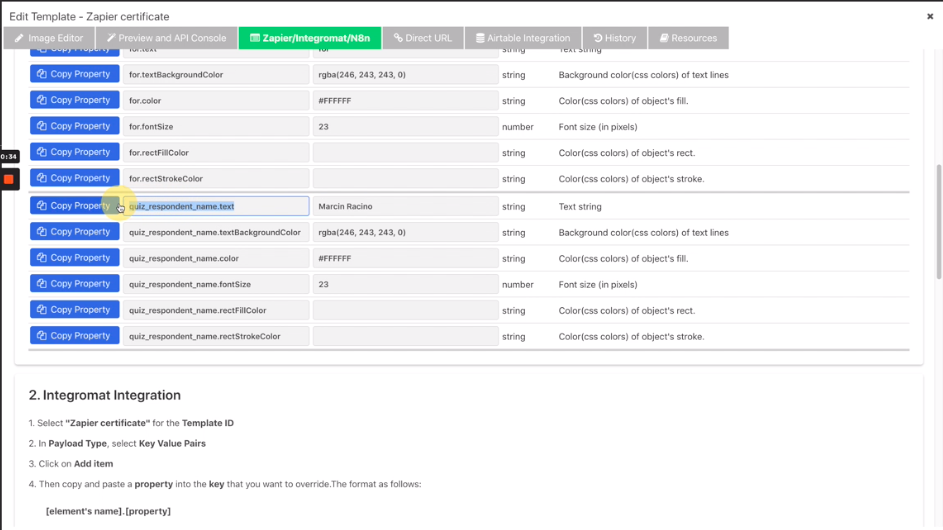
Task: Click quiz_respondent_name.color #FFFFFF value field
Action: pos(405,258)
